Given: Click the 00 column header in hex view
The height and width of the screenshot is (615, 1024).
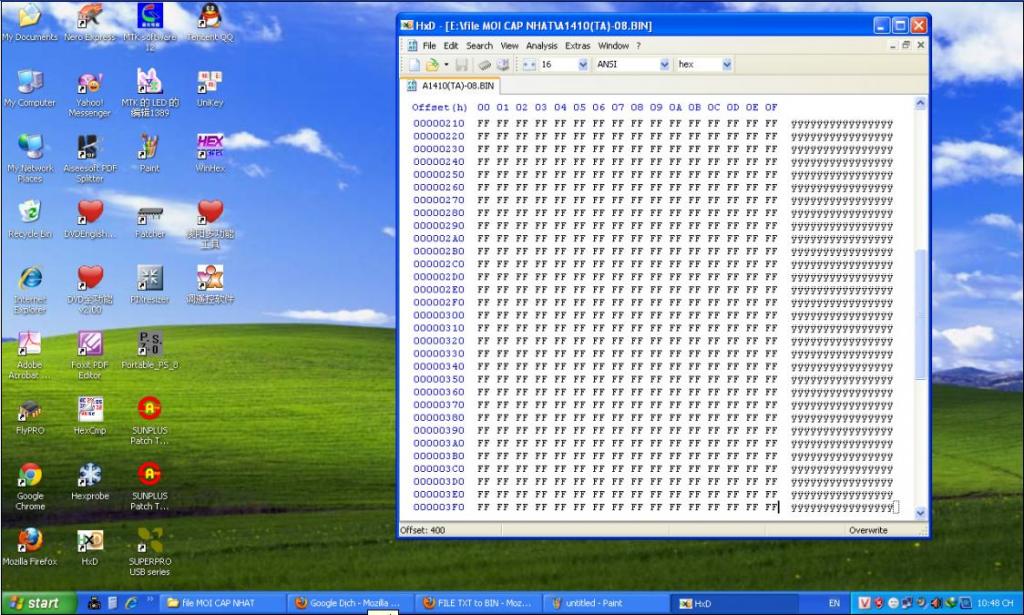Looking at the screenshot, I should pyautogui.click(x=483, y=107).
